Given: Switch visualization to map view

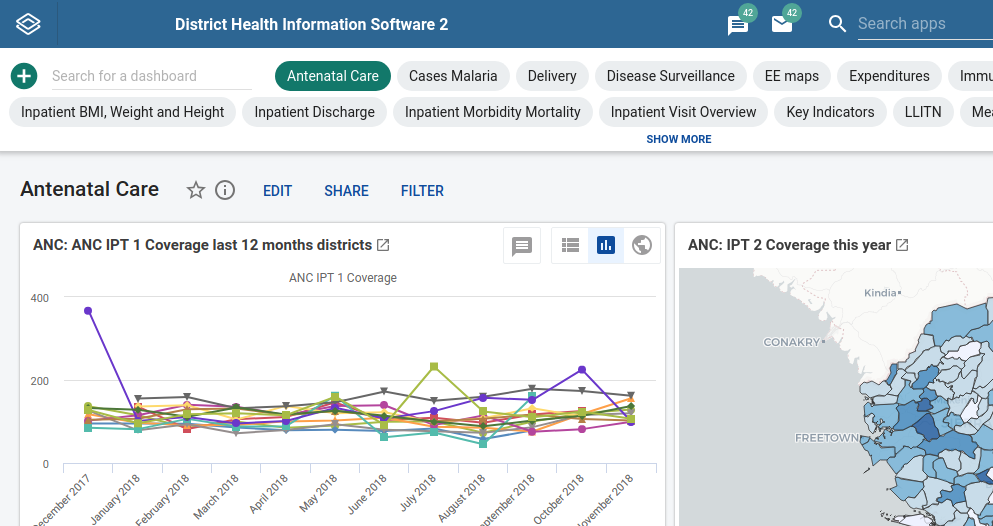Looking at the screenshot, I should (x=641, y=245).
